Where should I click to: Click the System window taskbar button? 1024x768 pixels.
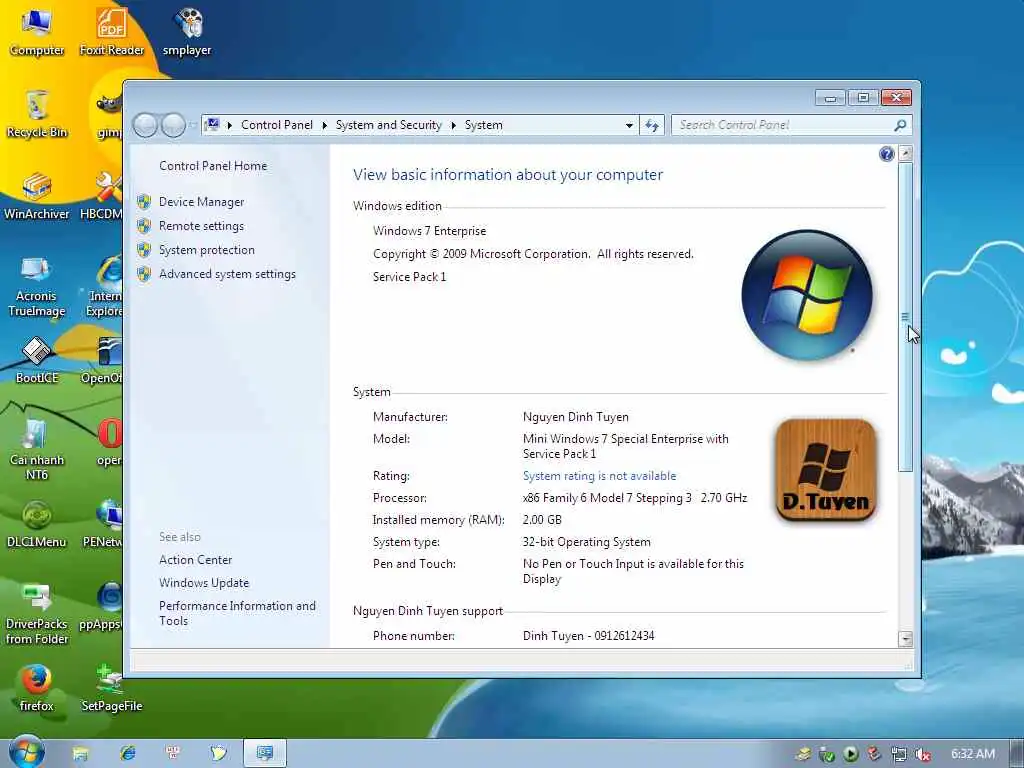[264, 754]
